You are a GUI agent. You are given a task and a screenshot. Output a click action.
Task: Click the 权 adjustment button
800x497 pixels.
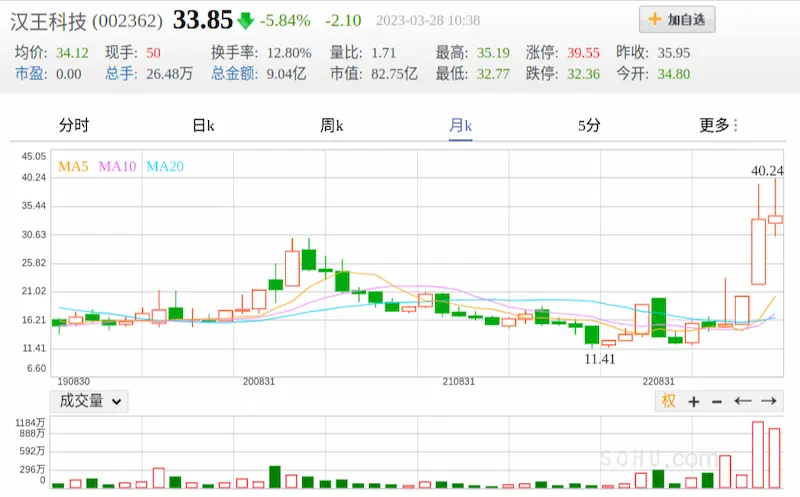[x=668, y=401]
